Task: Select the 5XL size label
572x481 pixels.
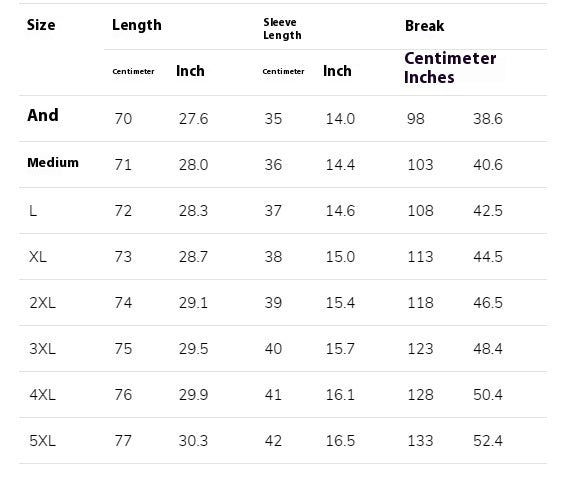Action: tap(42, 441)
